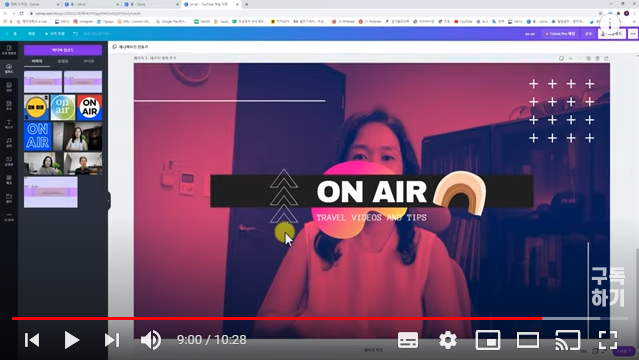Delete the current page
This screenshot has height=360, width=639.
(597, 59)
